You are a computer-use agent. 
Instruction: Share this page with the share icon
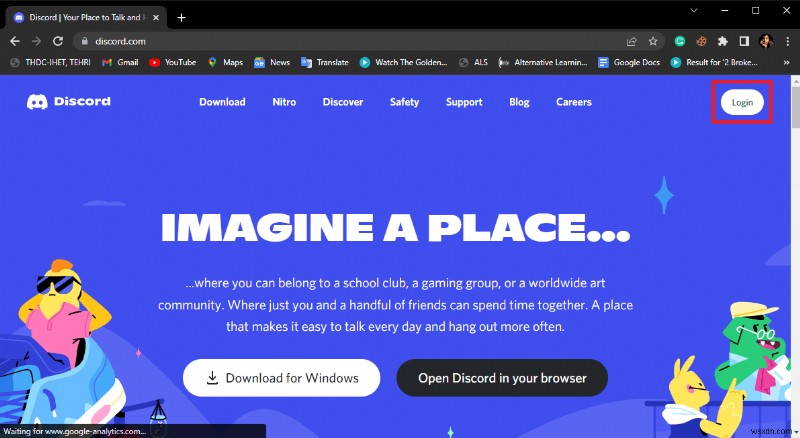632,41
